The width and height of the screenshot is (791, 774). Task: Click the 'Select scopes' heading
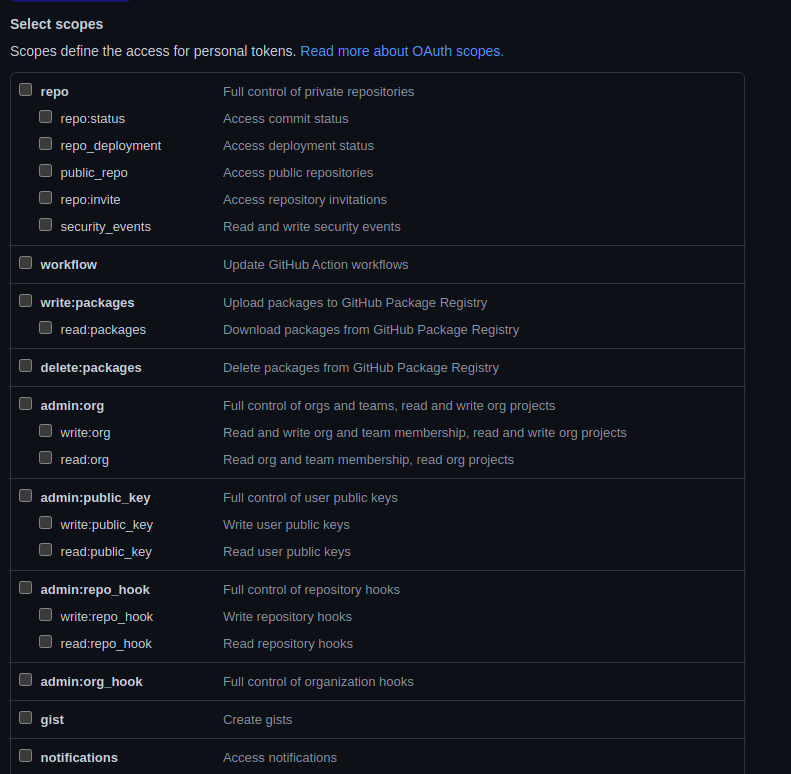click(x=56, y=24)
